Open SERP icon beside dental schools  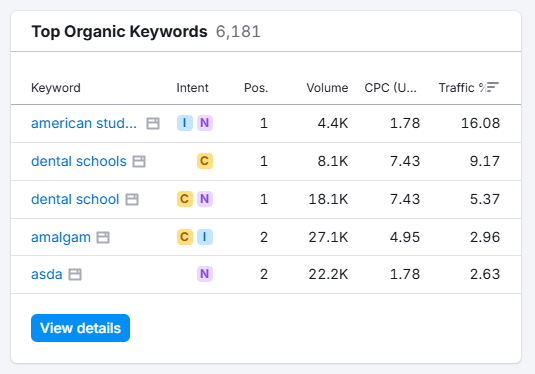[139, 161]
